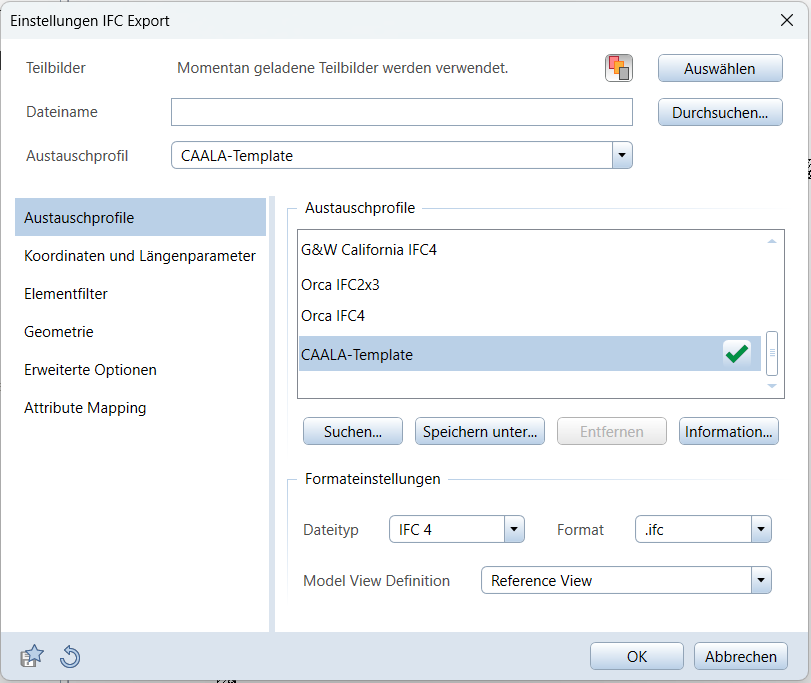Viewport: 811px width, 683px height.
Task: Toggle the green checkmark on CAALA-Template
Action: coord(737,353)
